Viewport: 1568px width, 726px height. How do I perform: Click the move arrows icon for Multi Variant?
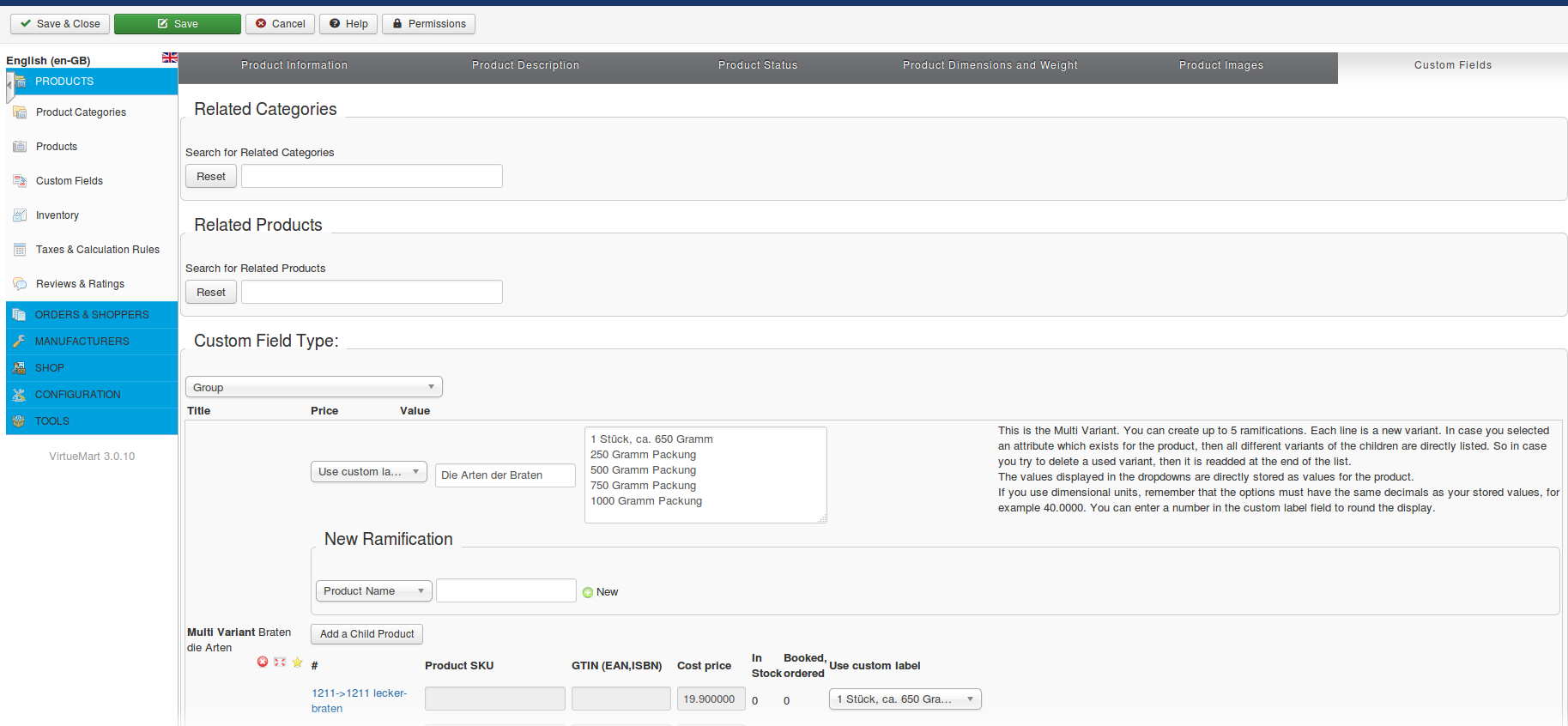click(280, 662)
